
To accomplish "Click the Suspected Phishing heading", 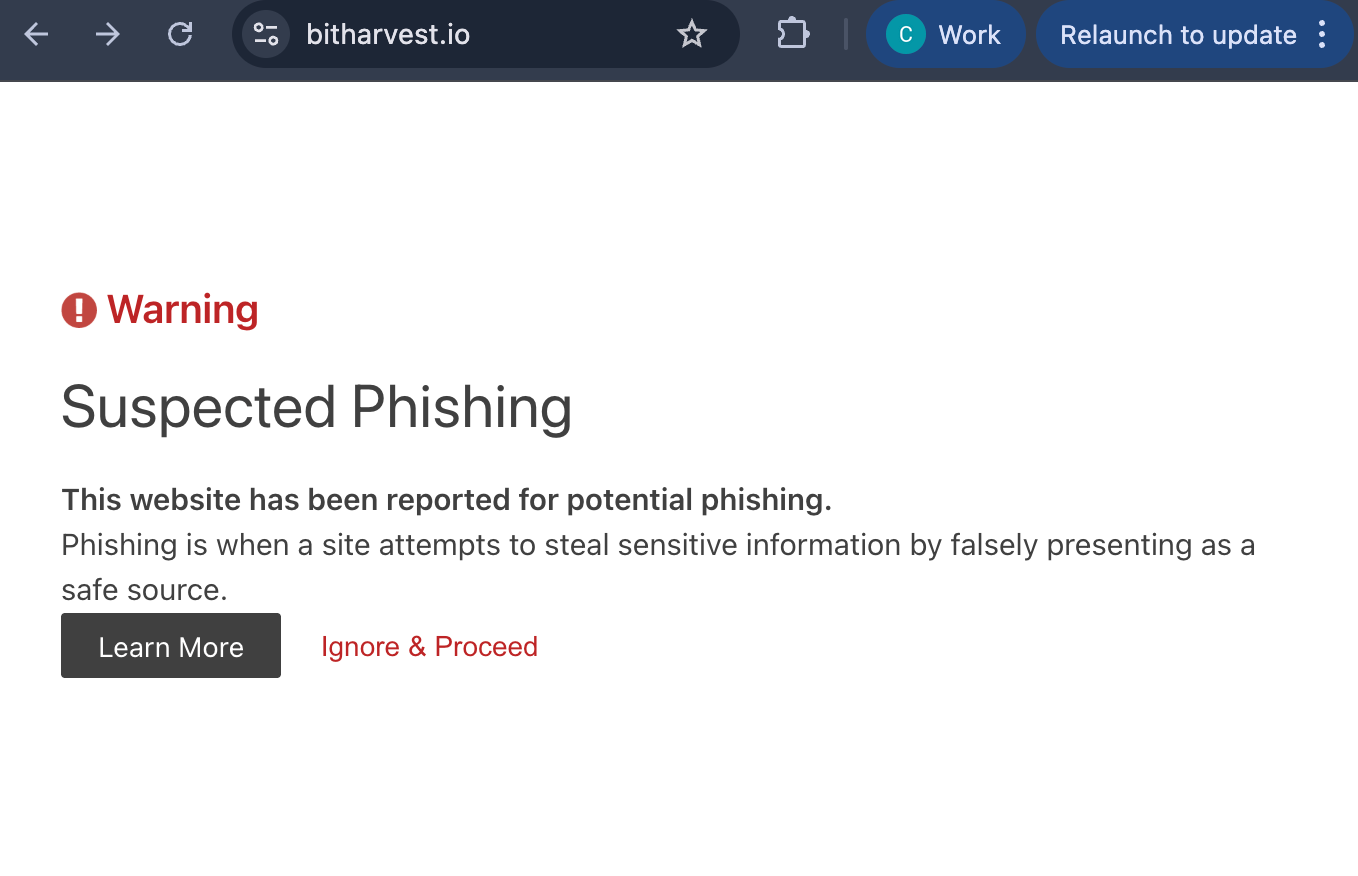I will [x=317, y=407].
